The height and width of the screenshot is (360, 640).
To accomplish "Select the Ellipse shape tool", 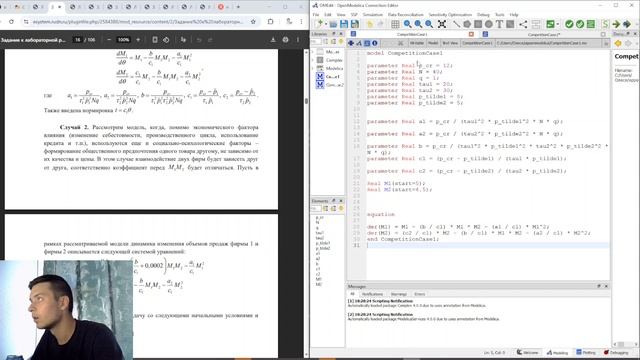I will coord(488,24).
